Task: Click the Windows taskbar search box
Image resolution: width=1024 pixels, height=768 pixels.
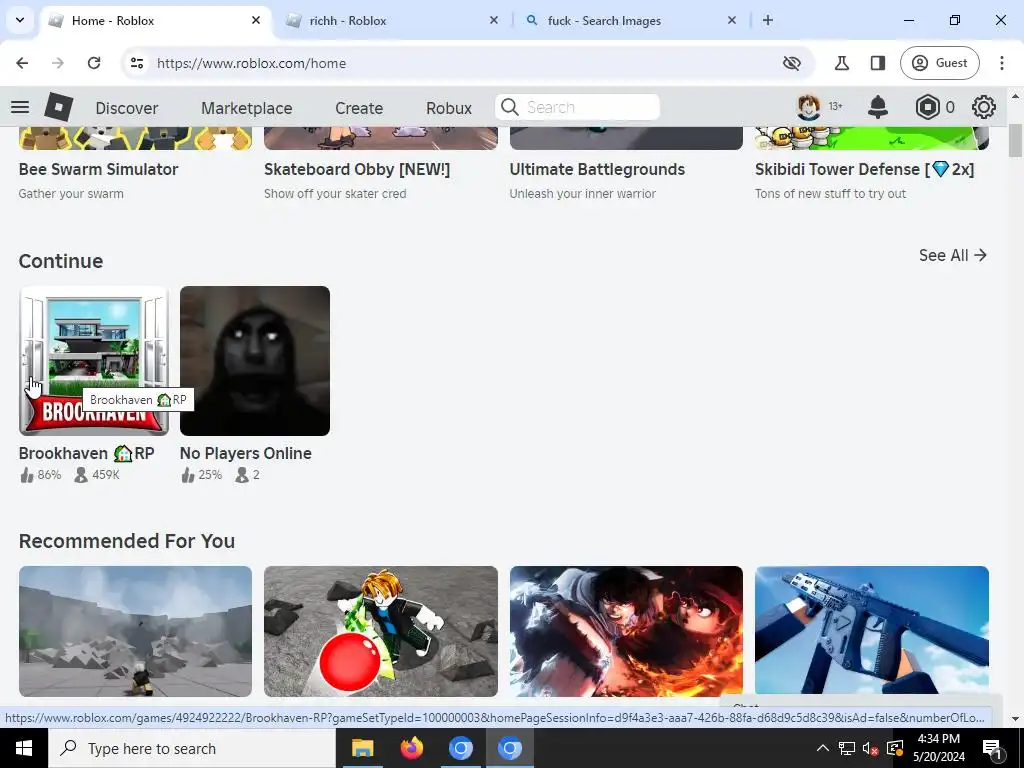Action: tap(192, 748)
